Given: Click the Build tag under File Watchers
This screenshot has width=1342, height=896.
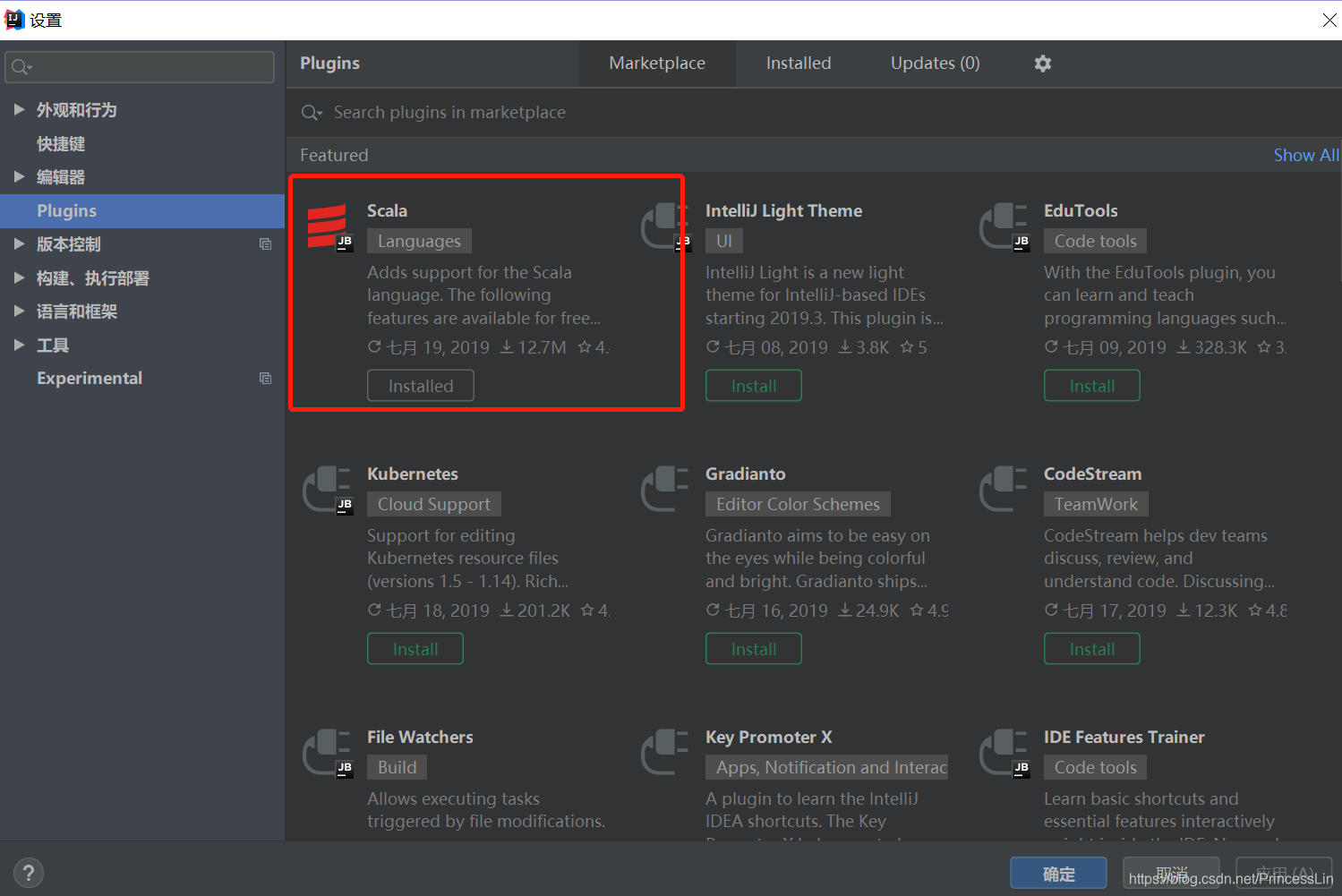Looking at the screenshot, I should pyautogui.click(x=397, y=767).
